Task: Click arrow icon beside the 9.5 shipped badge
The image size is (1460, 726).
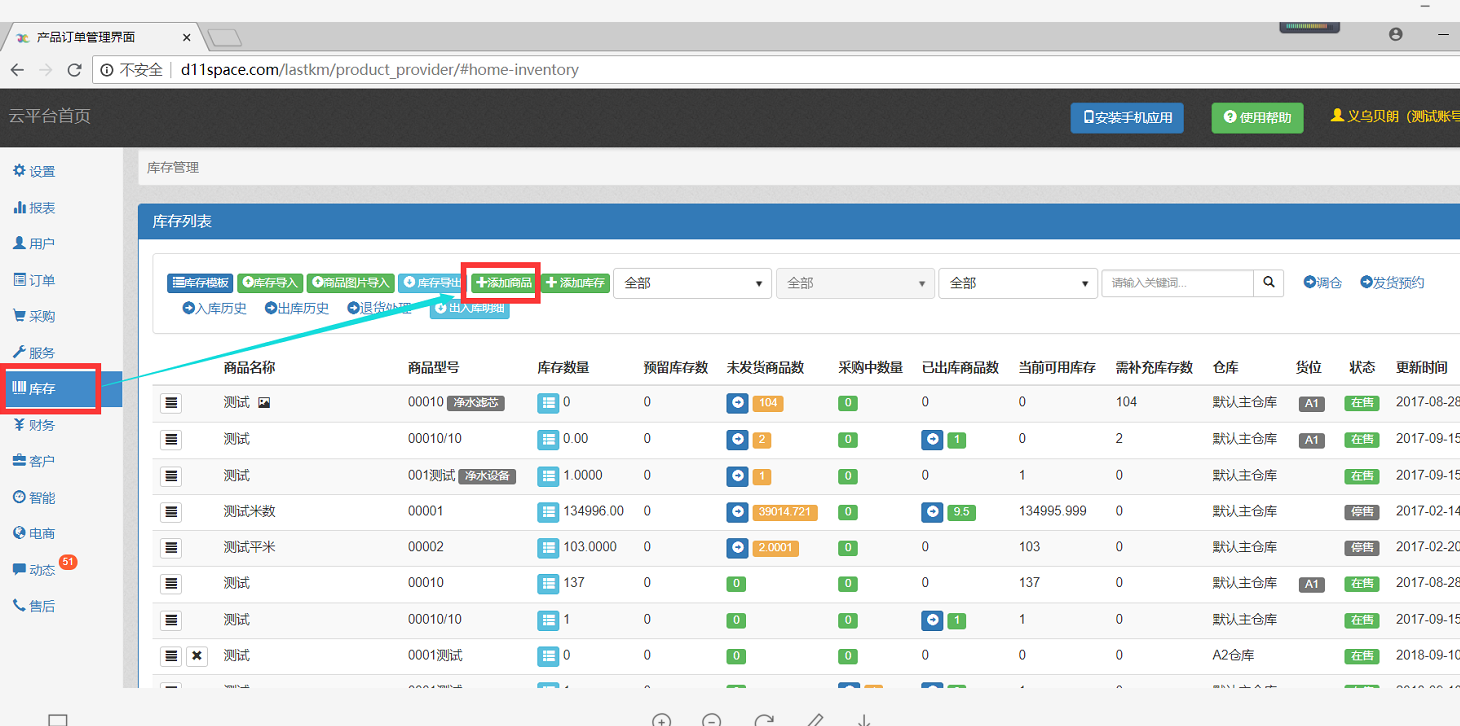Action: click(932, 511)
